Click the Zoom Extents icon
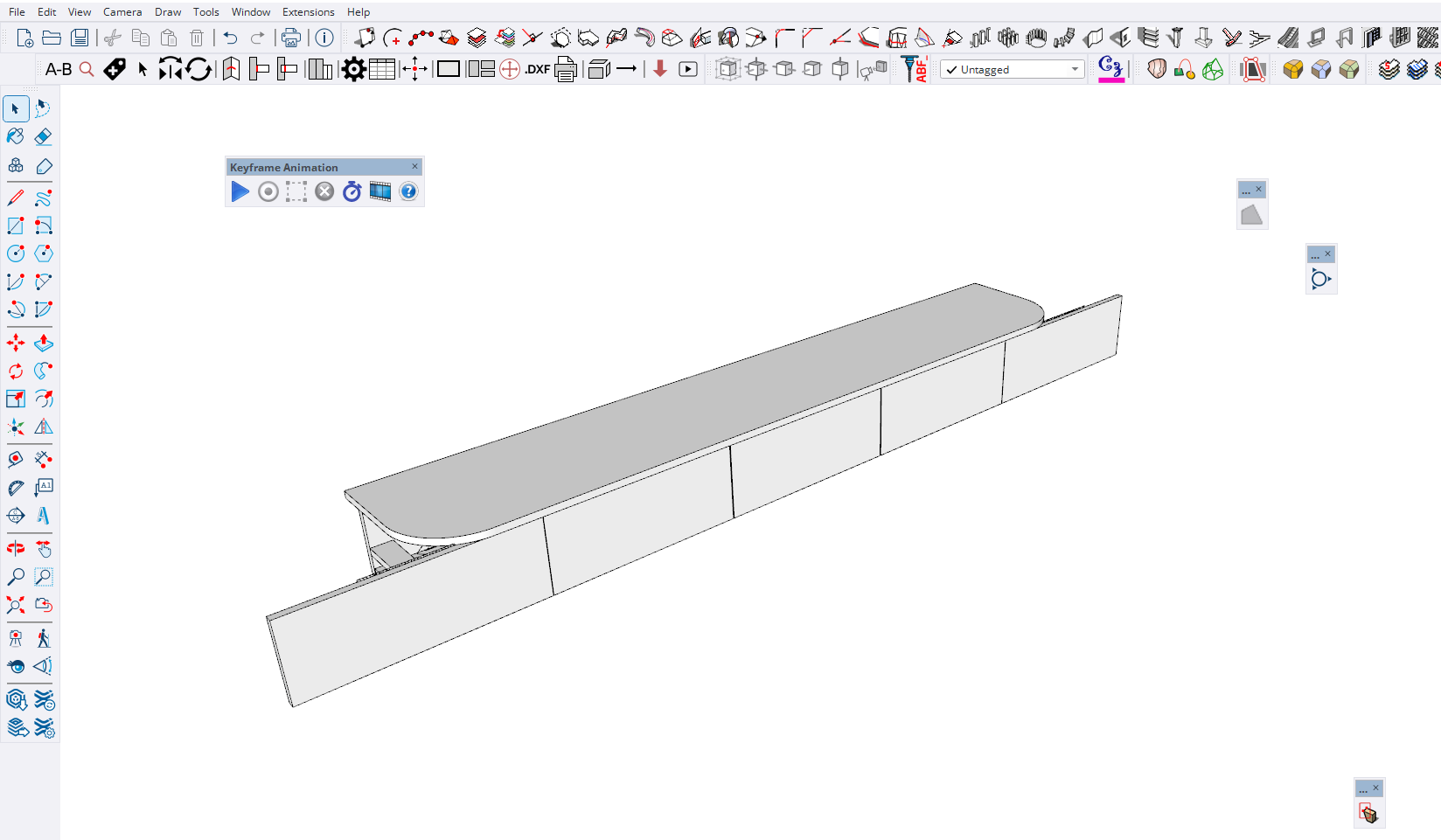 (16, 605)
